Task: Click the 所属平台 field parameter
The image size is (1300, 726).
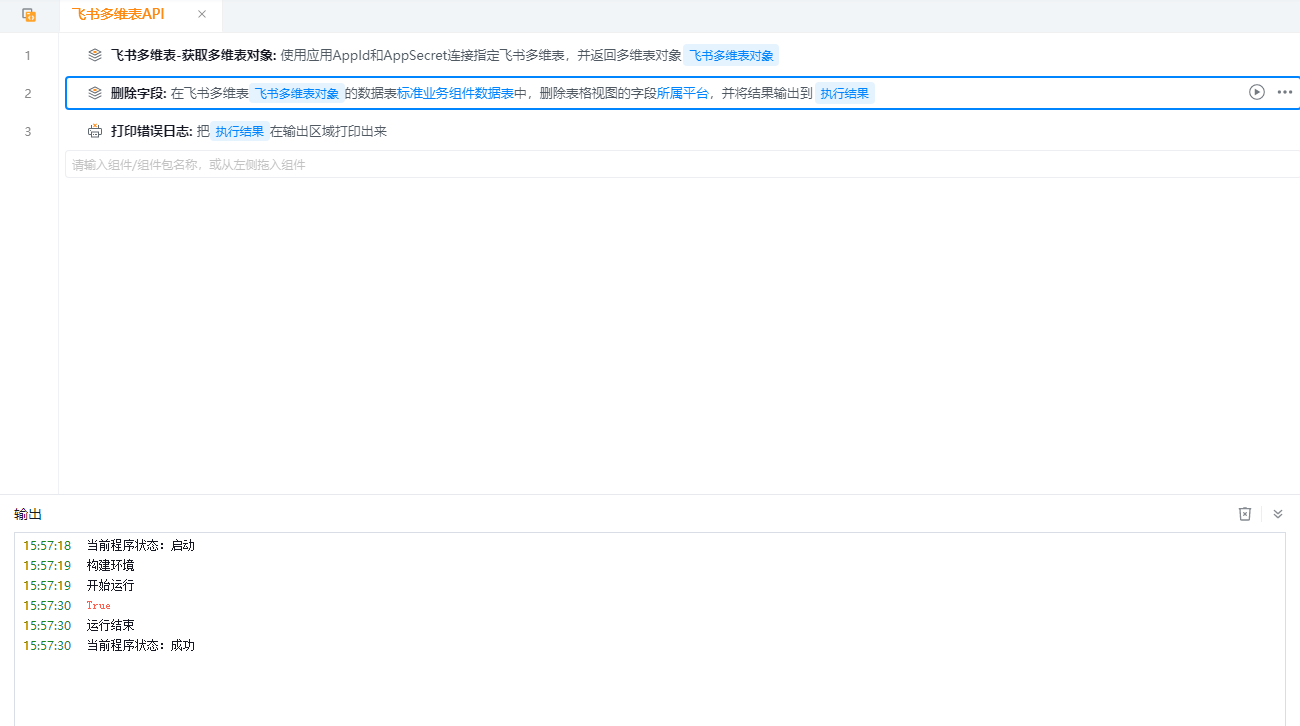Action: pos(683,93)
